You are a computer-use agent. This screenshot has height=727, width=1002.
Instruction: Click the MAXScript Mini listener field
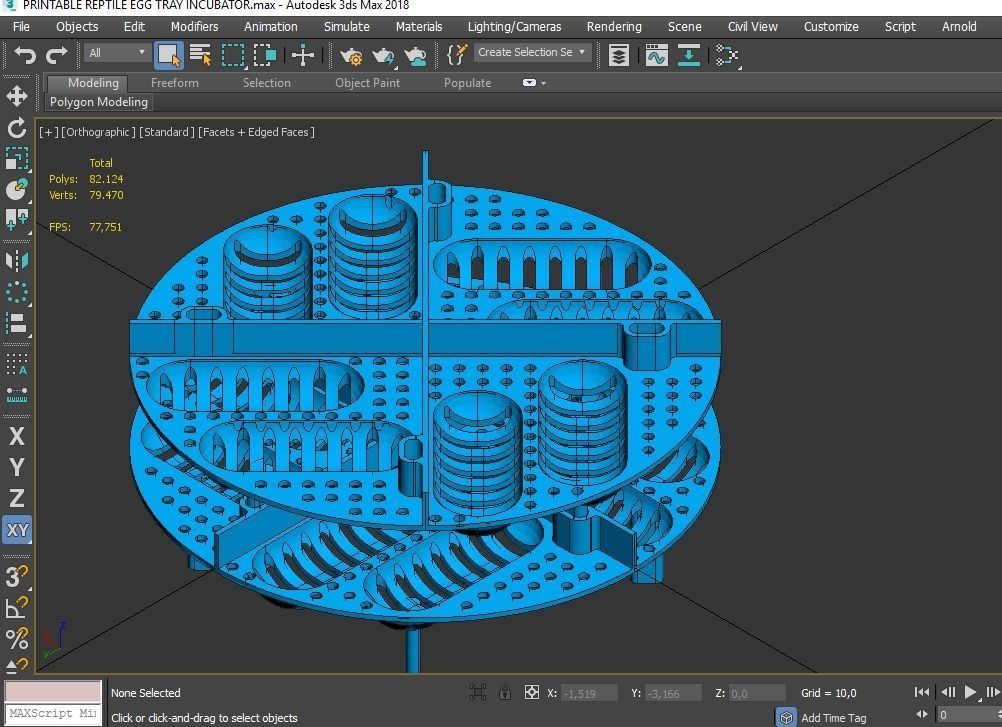(53, 713)
